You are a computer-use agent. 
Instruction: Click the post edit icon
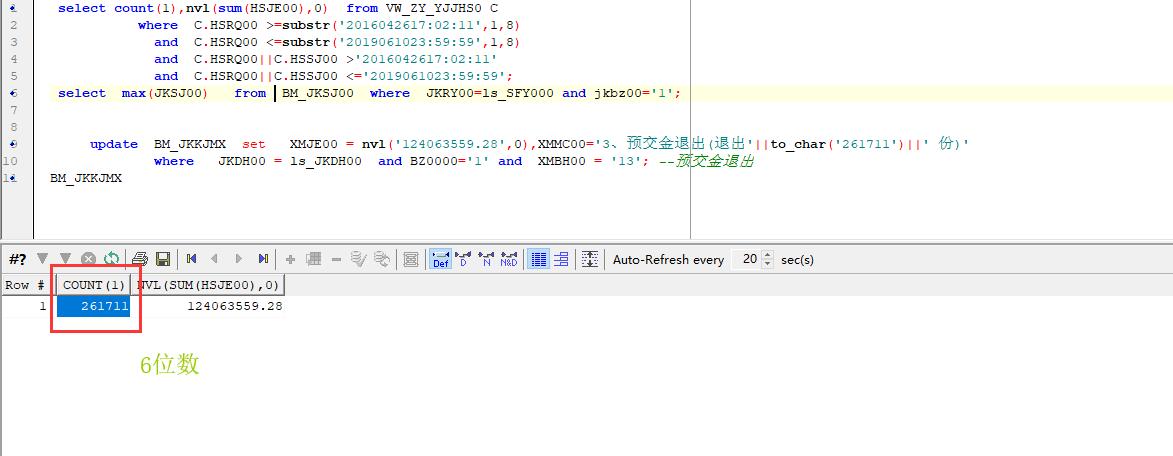(x=358, y=259)
